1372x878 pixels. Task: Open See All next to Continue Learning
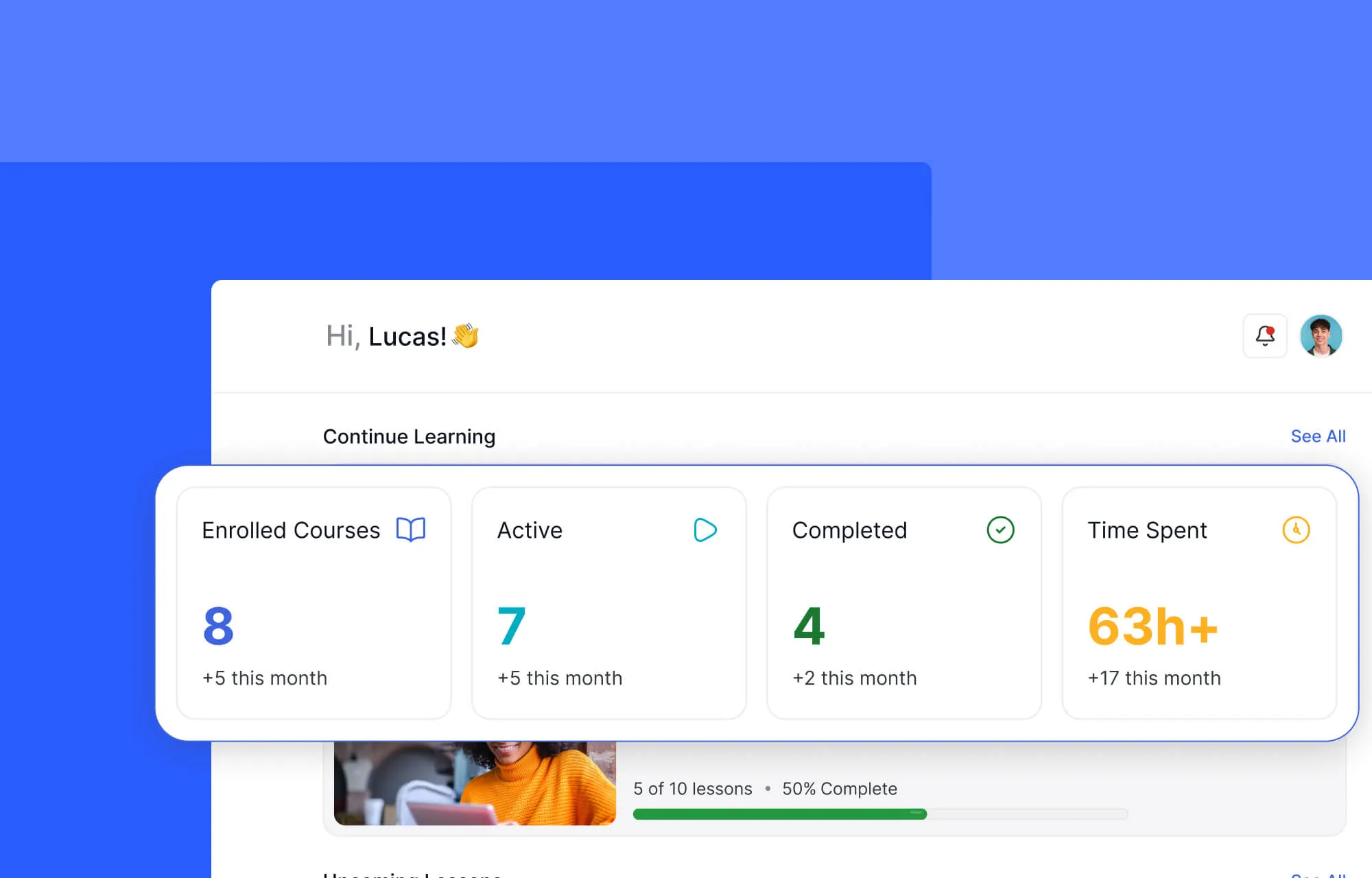1318,436
